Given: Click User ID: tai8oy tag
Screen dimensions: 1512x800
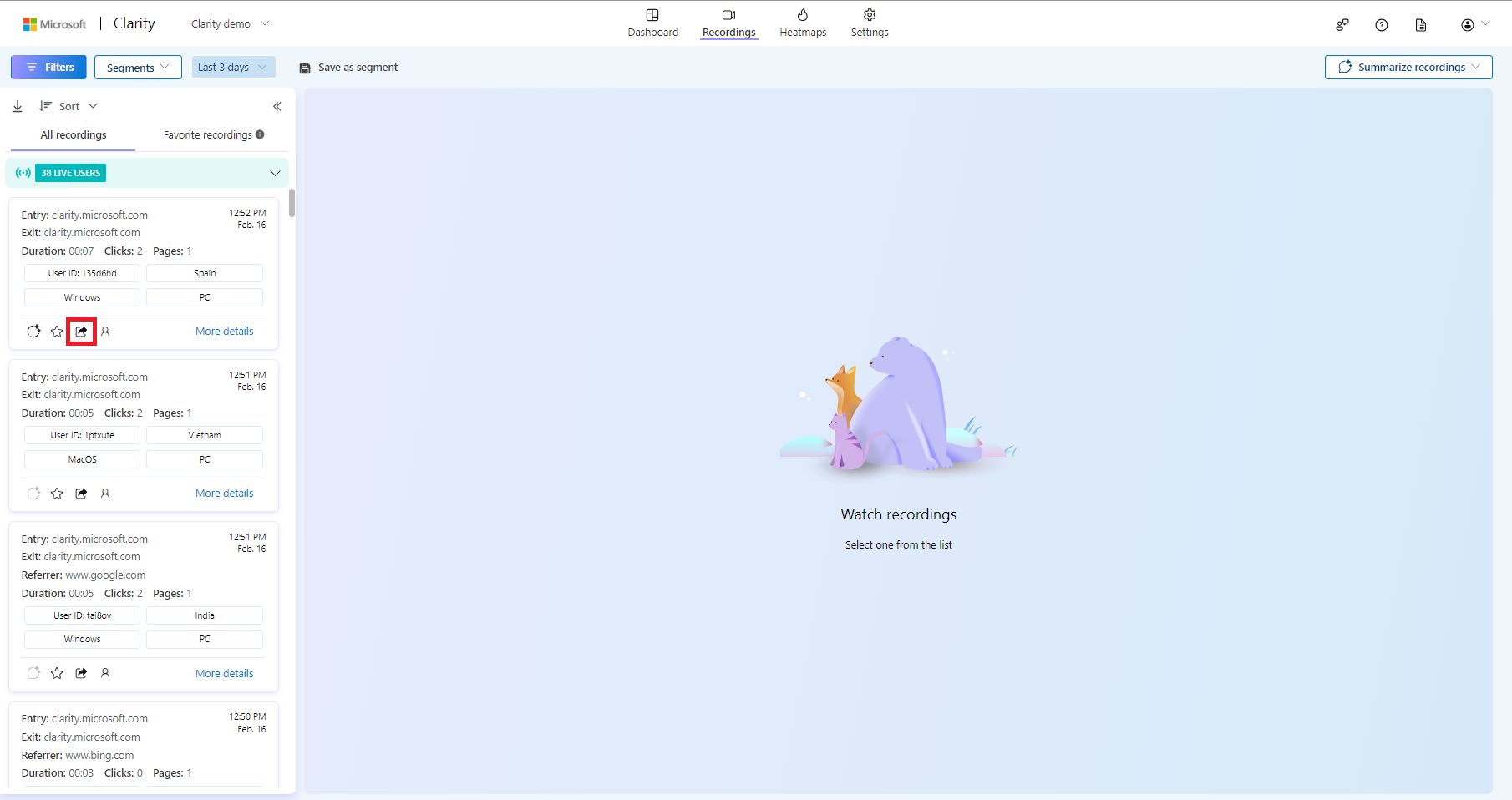Looking at the screenshot, I should point(82,615).
